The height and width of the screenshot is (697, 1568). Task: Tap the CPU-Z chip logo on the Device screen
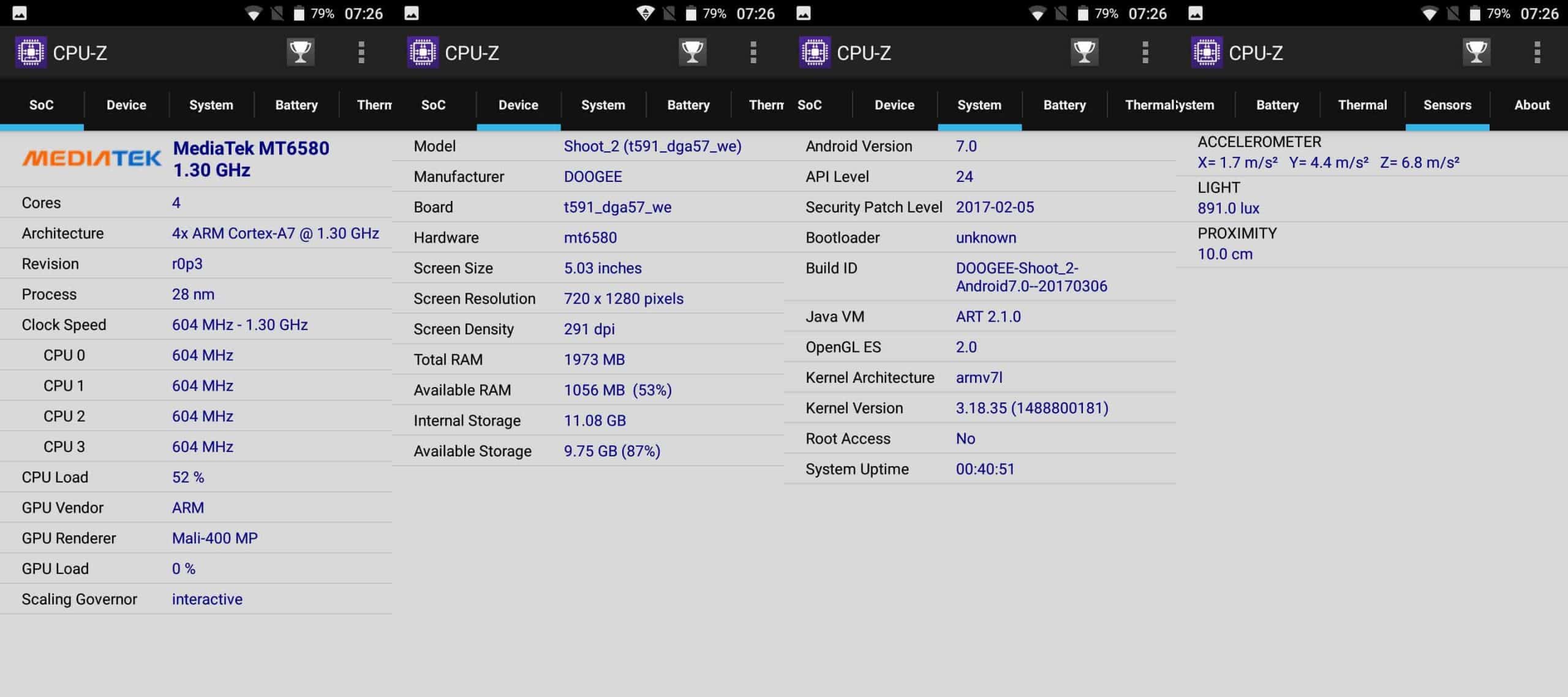click(423, 52)
